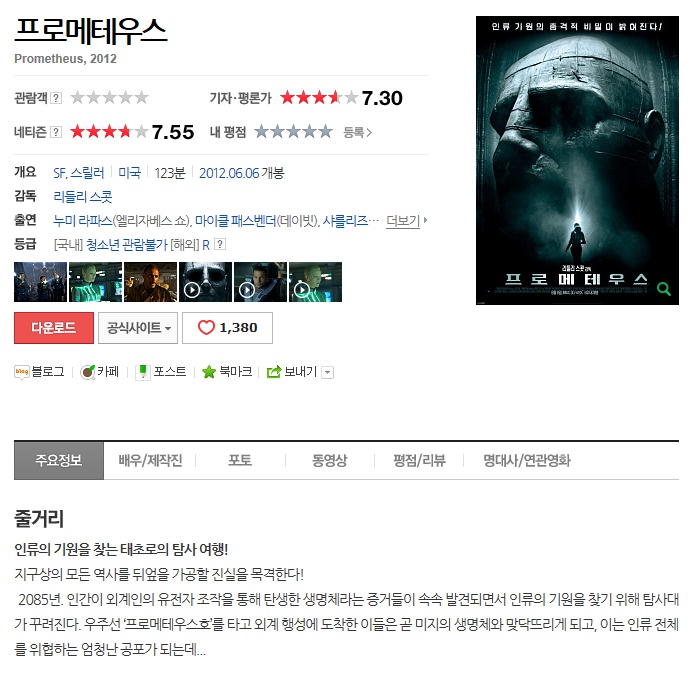Open help icon next to 네티즌
The height and width of the screenshot is (673, 693).
tap(56, 132)
